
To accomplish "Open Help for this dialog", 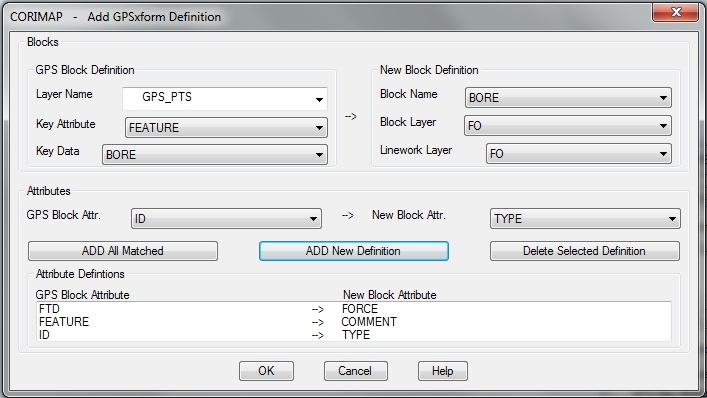I will tap(442, 371).
